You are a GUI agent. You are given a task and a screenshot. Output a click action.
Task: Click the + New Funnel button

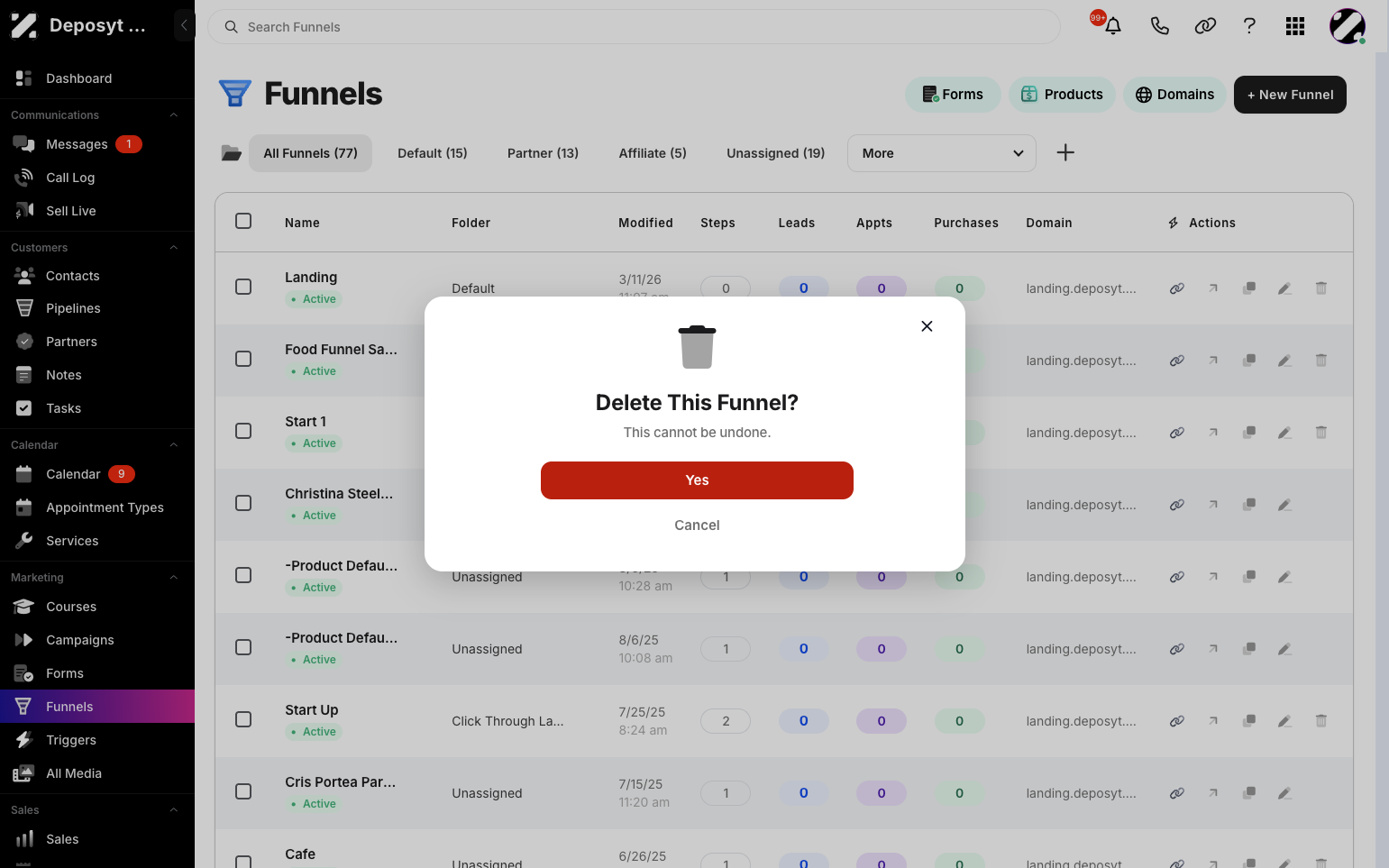click(x=1290, y=95)
